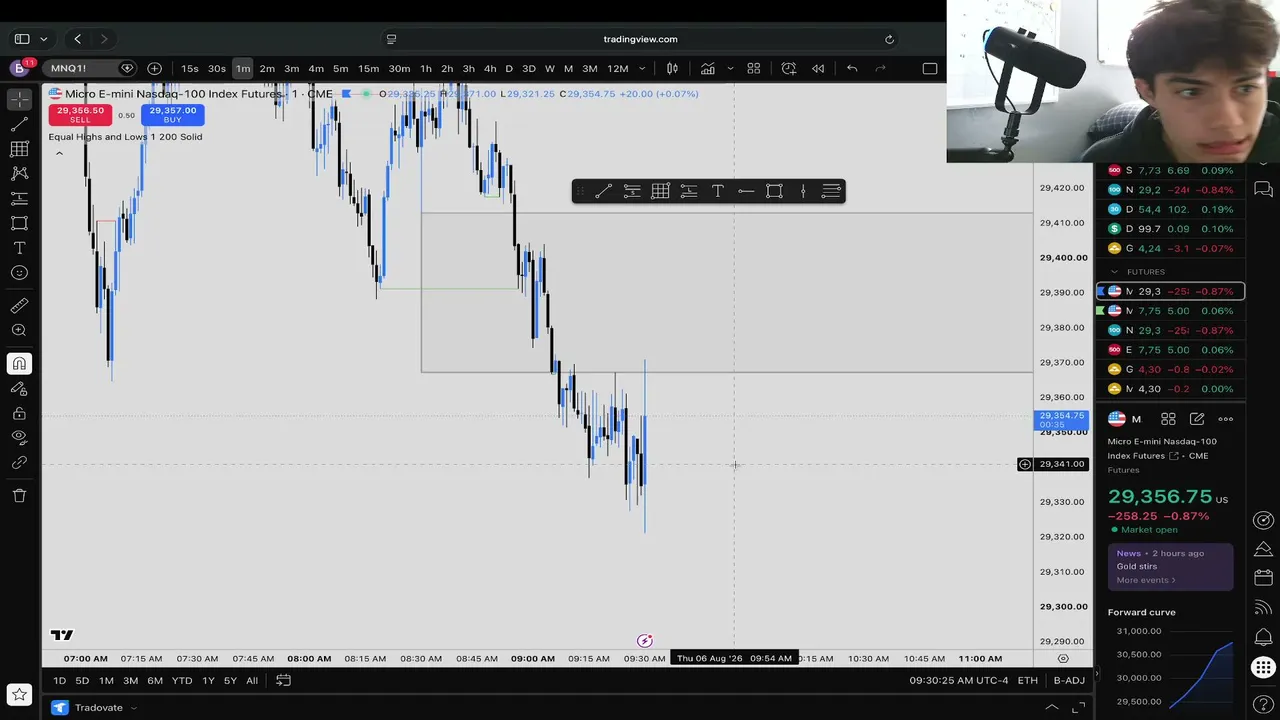Create an alert with the alarm clock icon

[789, 68]
